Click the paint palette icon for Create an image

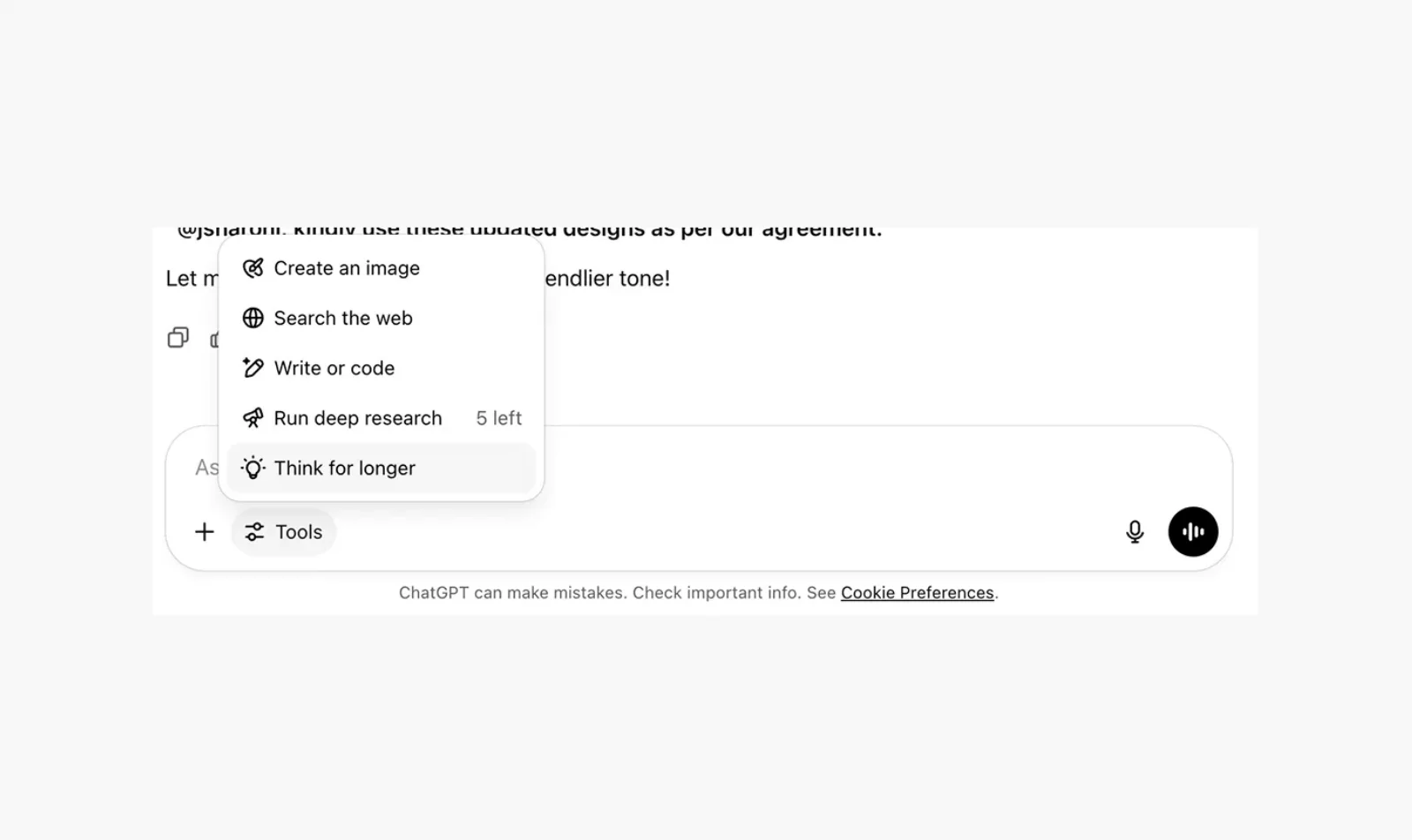coord(253,268)
